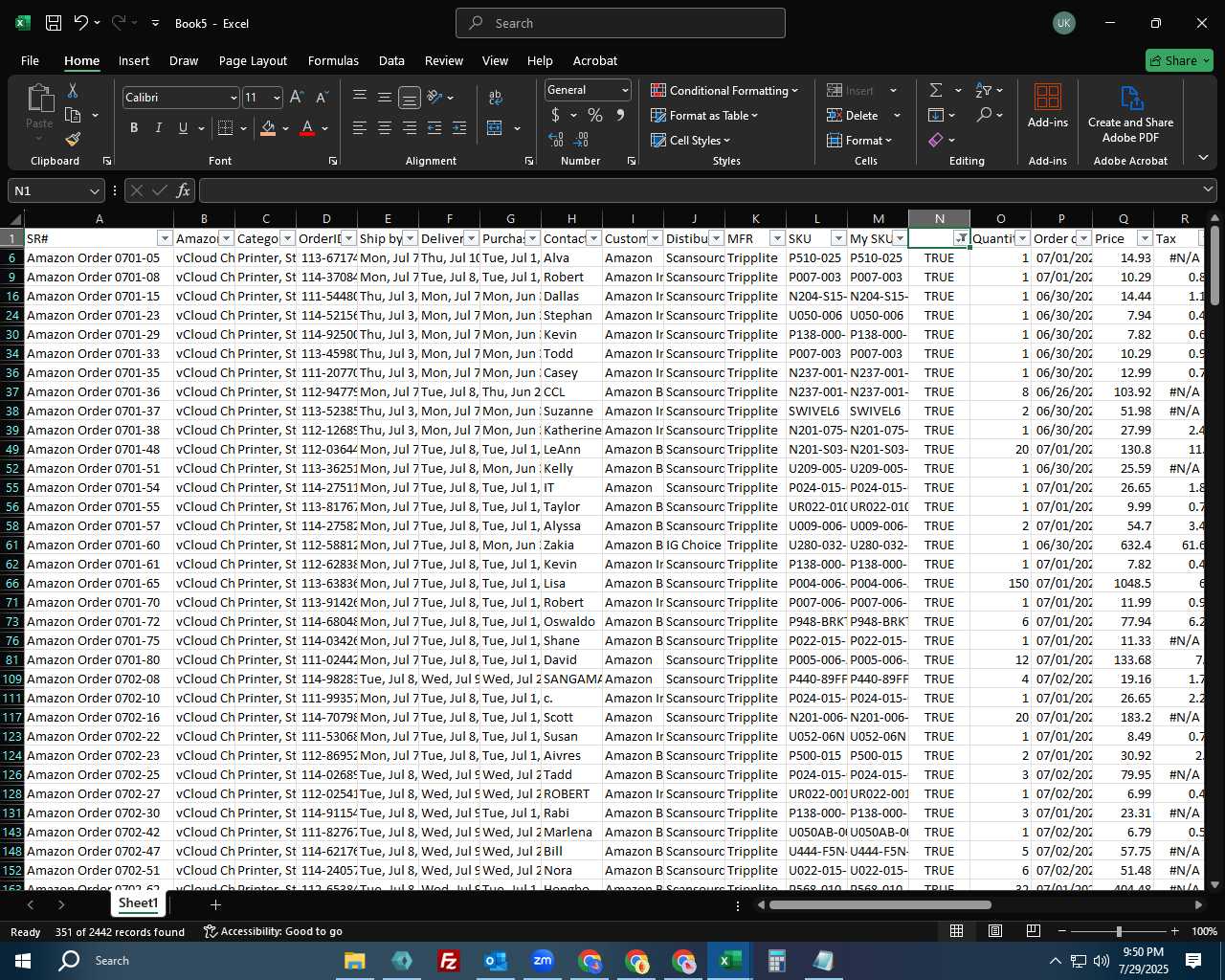Image resolution: width=1225 pixels, height=980 pixels.
Task: Click the Cut scissors icon
Action: coord(73,91)
